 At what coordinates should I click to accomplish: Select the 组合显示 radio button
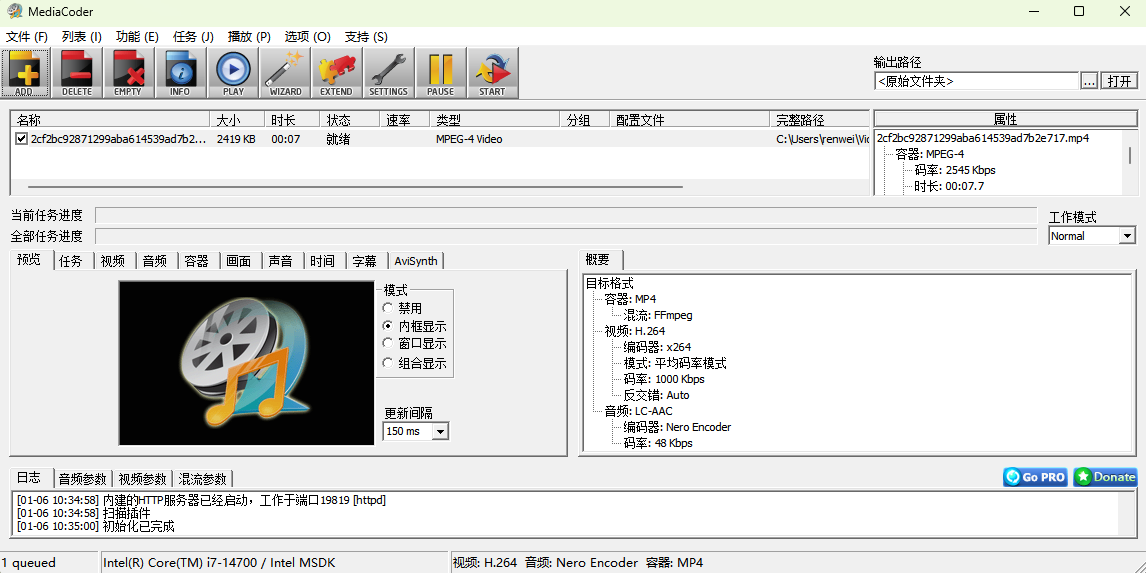(389, 363)
